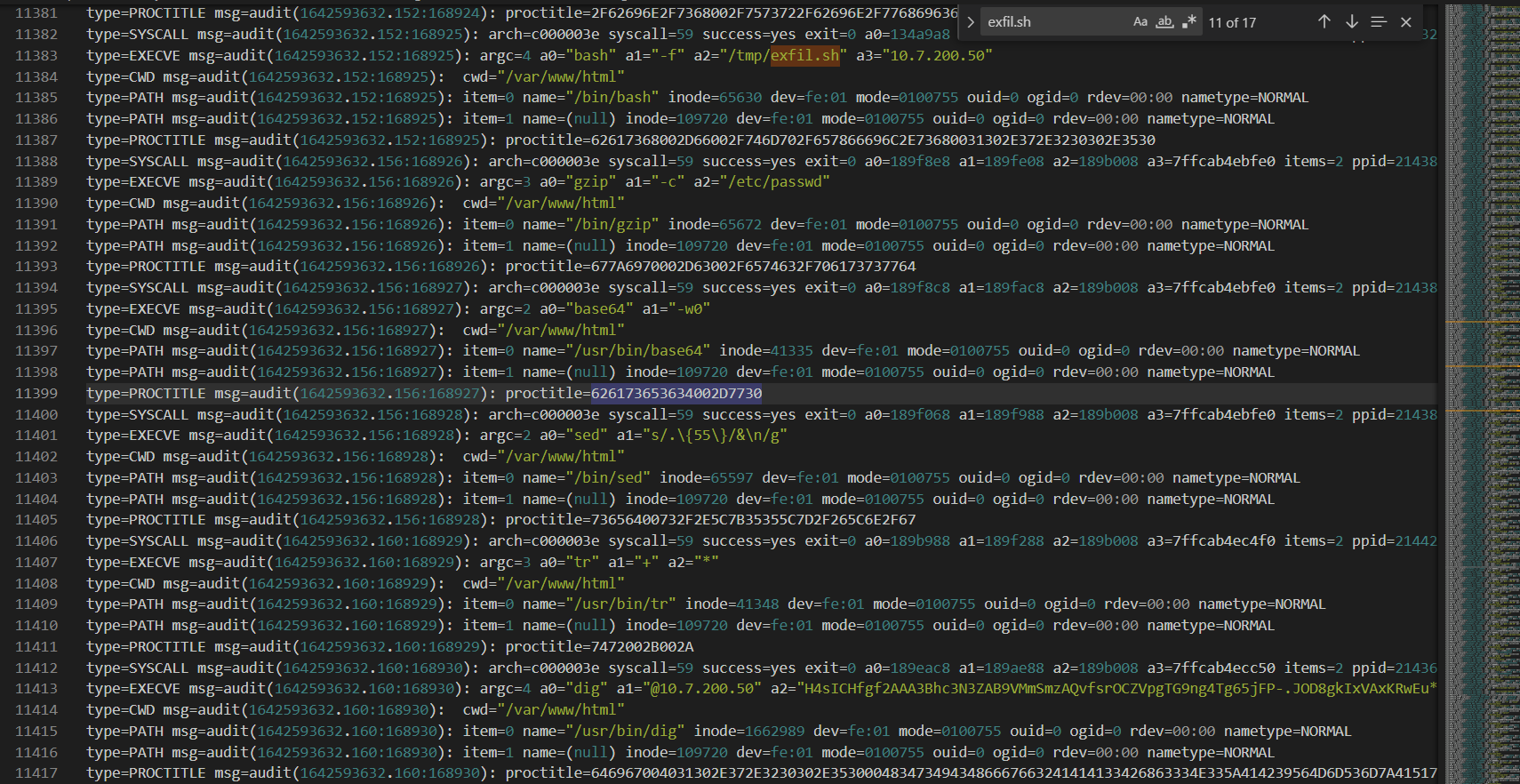Click line number 11413
Image resolution: width=1520 pixels, height=784 pixels.
[36, 689]
